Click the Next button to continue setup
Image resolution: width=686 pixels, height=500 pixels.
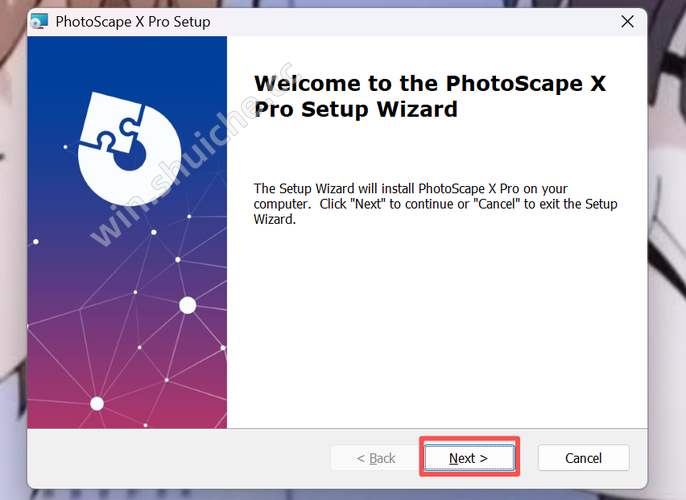tap(469, 458)
